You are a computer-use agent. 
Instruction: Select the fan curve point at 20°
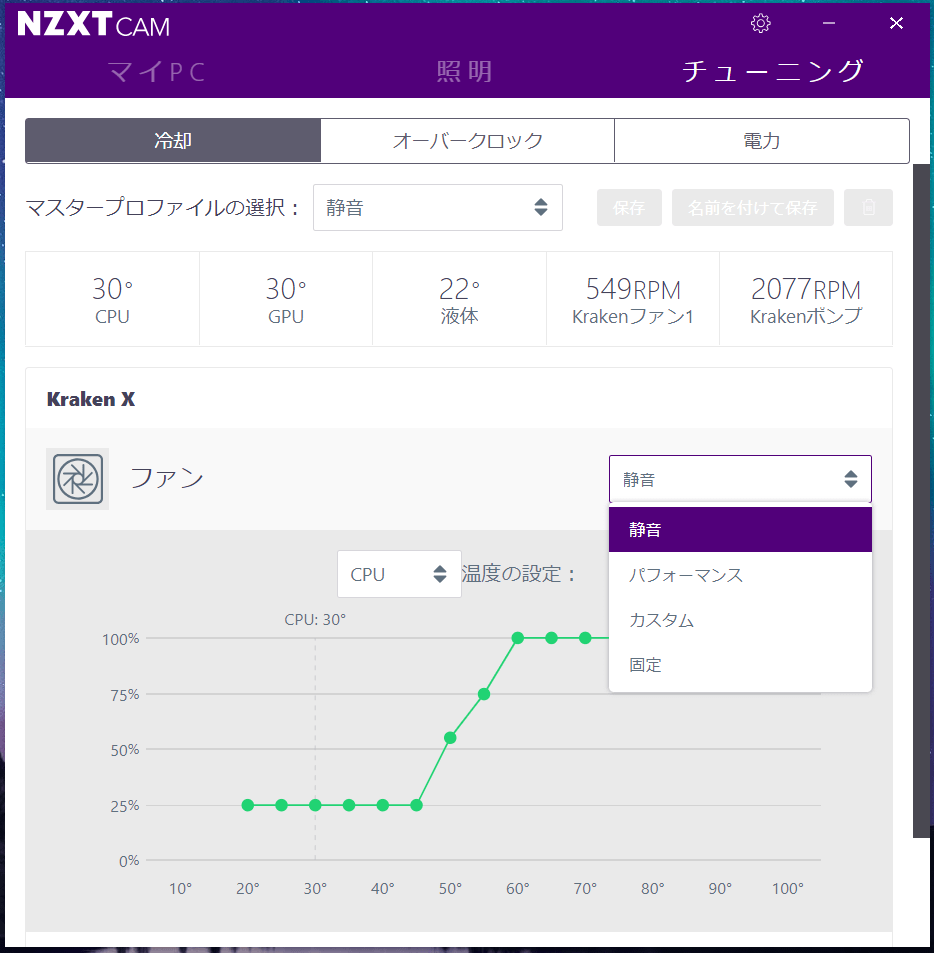point(248,805)
